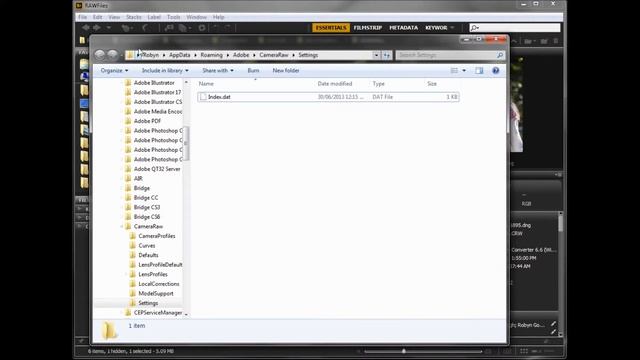
Task: Click Explorer forward navigation button
Action: (112, 55)
